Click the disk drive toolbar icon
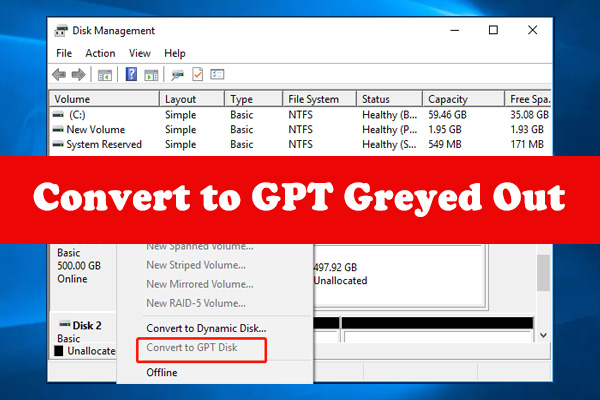Image resolution: width=600 pixels, height=400 pixels. (177, 75)
